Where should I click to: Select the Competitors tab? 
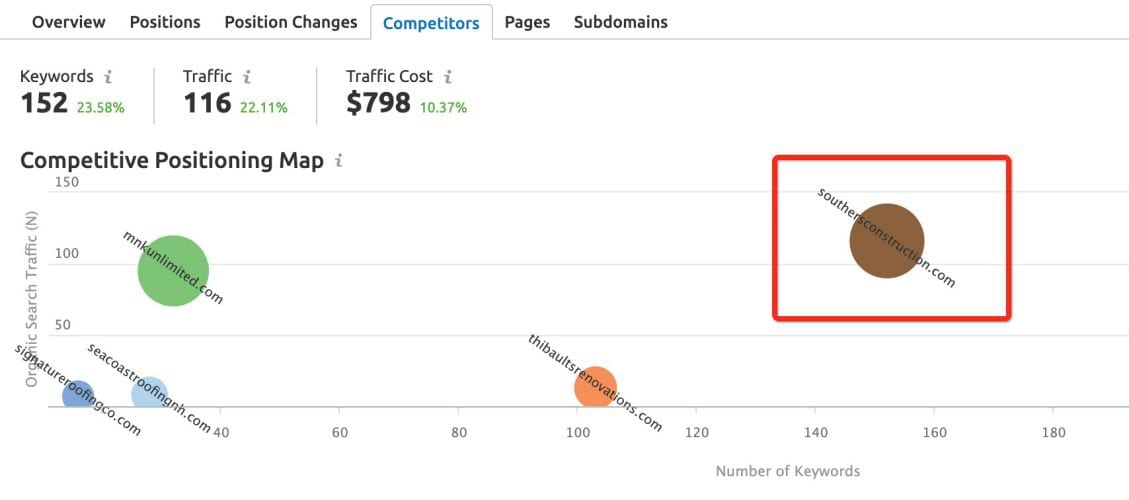pos(431,23)
